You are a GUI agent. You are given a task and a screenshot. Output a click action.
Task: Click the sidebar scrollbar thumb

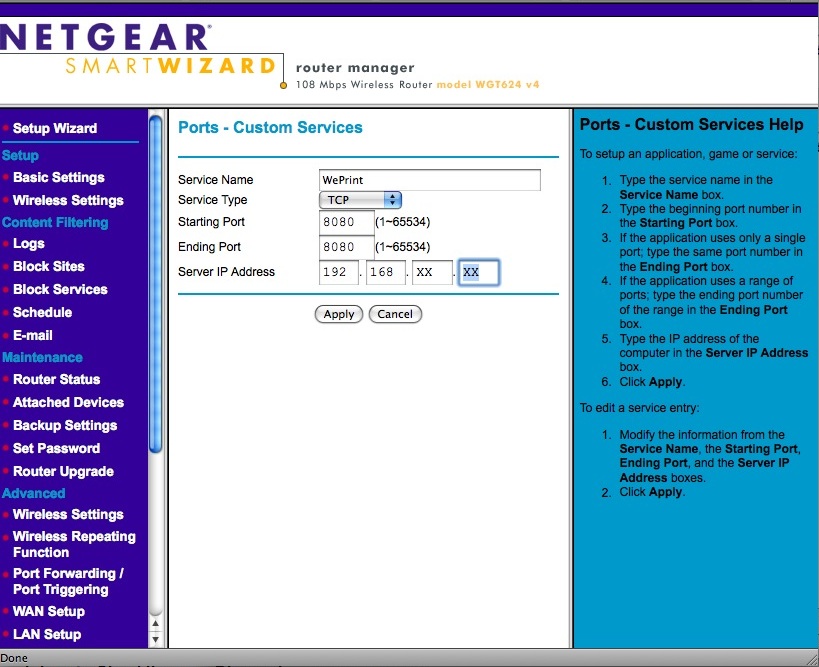click(x=155, y=284)
